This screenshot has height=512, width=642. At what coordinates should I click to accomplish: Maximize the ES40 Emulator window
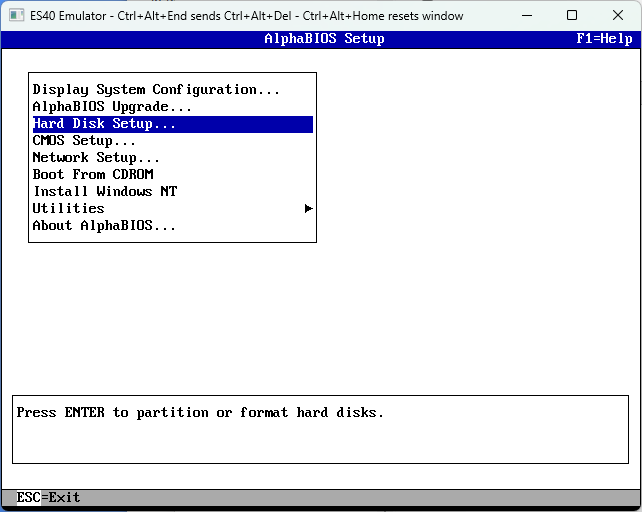[x=572, y=16]
